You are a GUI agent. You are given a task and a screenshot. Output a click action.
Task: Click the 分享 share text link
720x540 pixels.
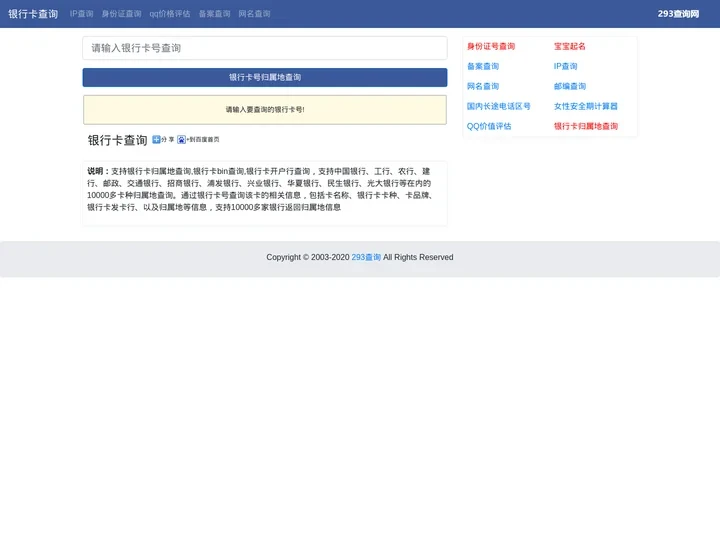click(168, 139)
